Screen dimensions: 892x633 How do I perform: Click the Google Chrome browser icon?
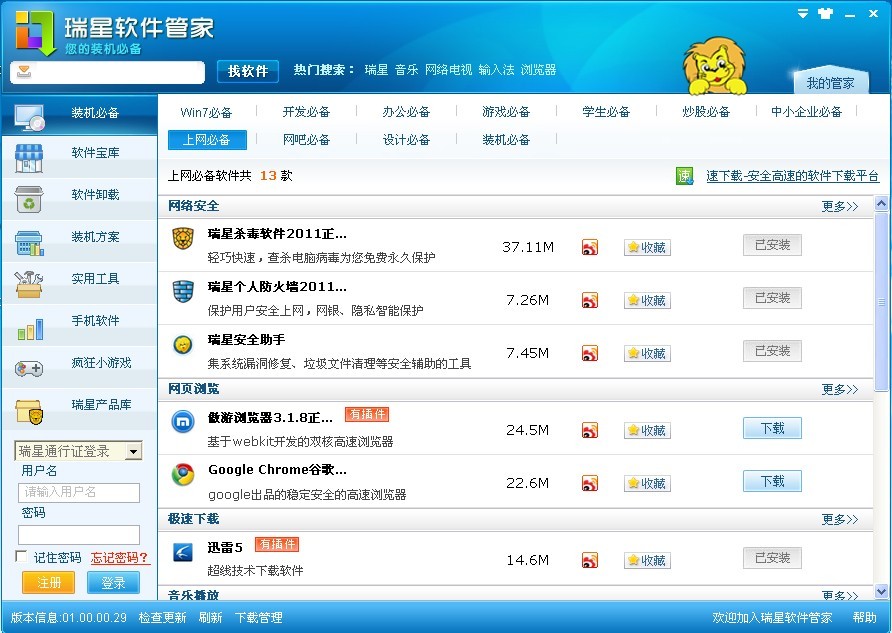point(182,474)
